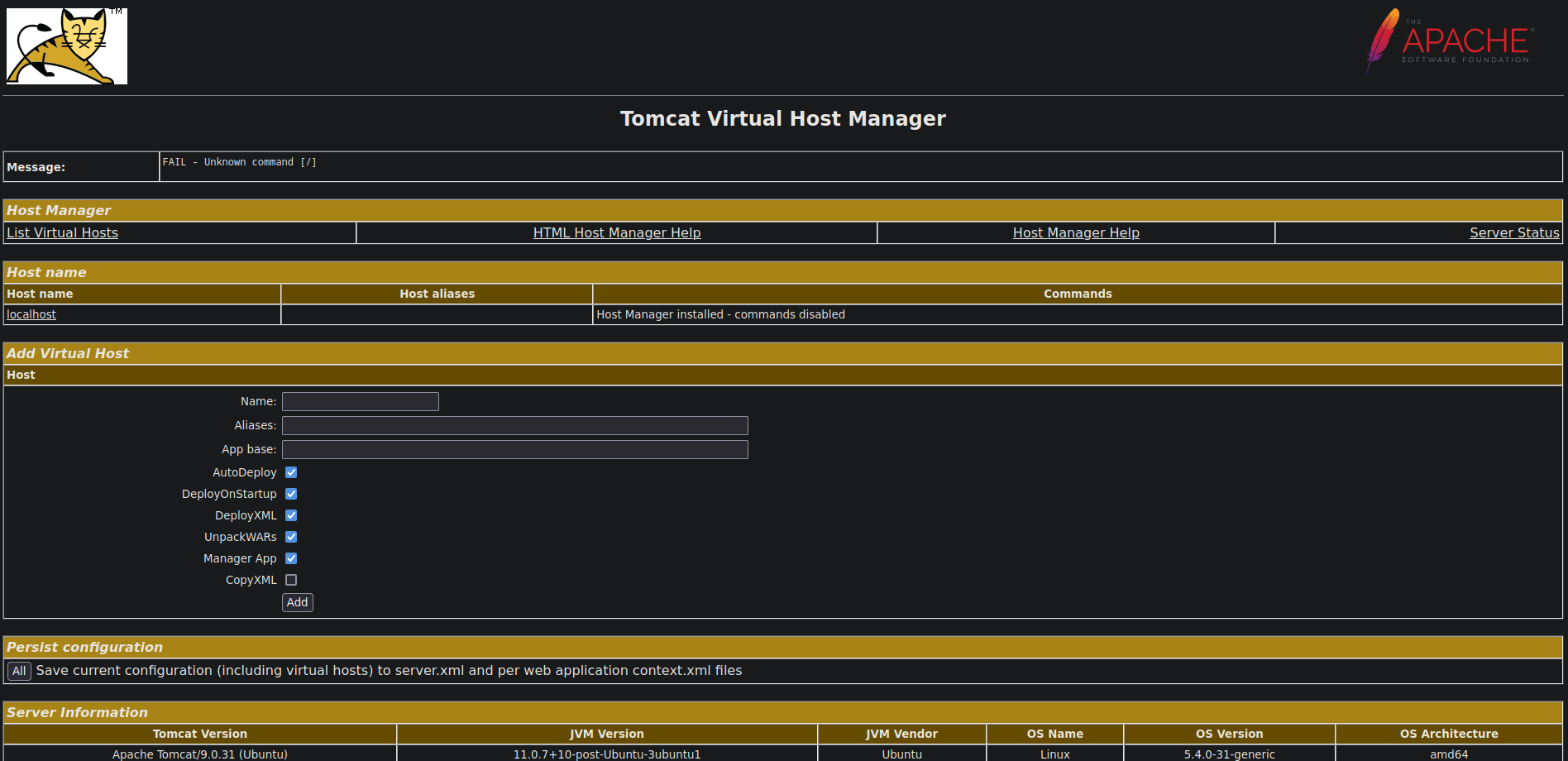Viewport: 1568px width, 761px height.
Task: Click the 'Linux' OS name cell
Action: [1054, 754]
